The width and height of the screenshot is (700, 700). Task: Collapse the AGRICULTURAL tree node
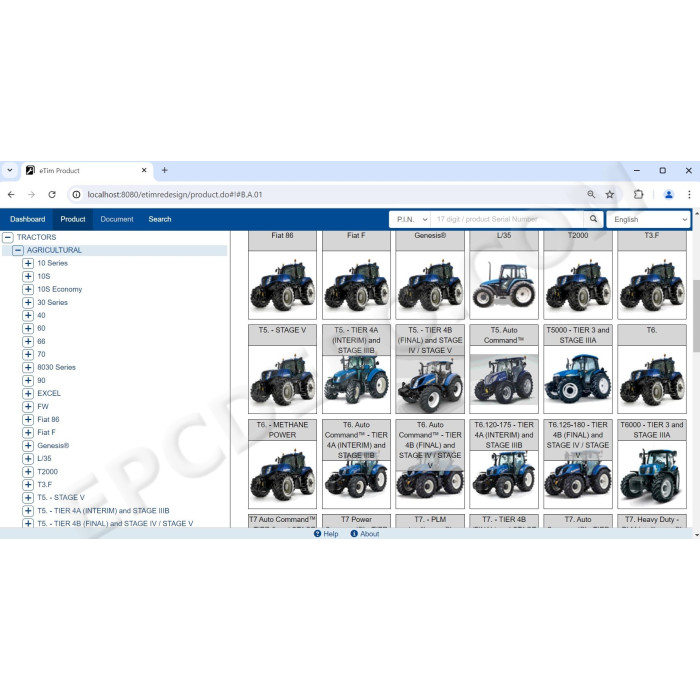coord(18,250)
